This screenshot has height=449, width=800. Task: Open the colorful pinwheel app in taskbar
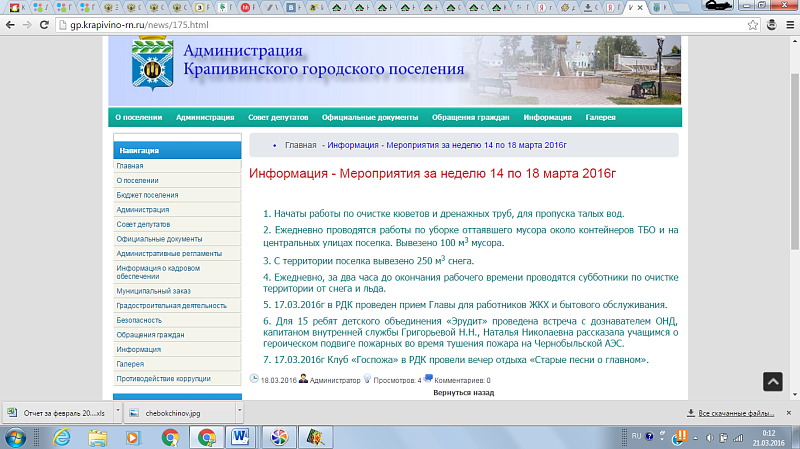point(279,437)
